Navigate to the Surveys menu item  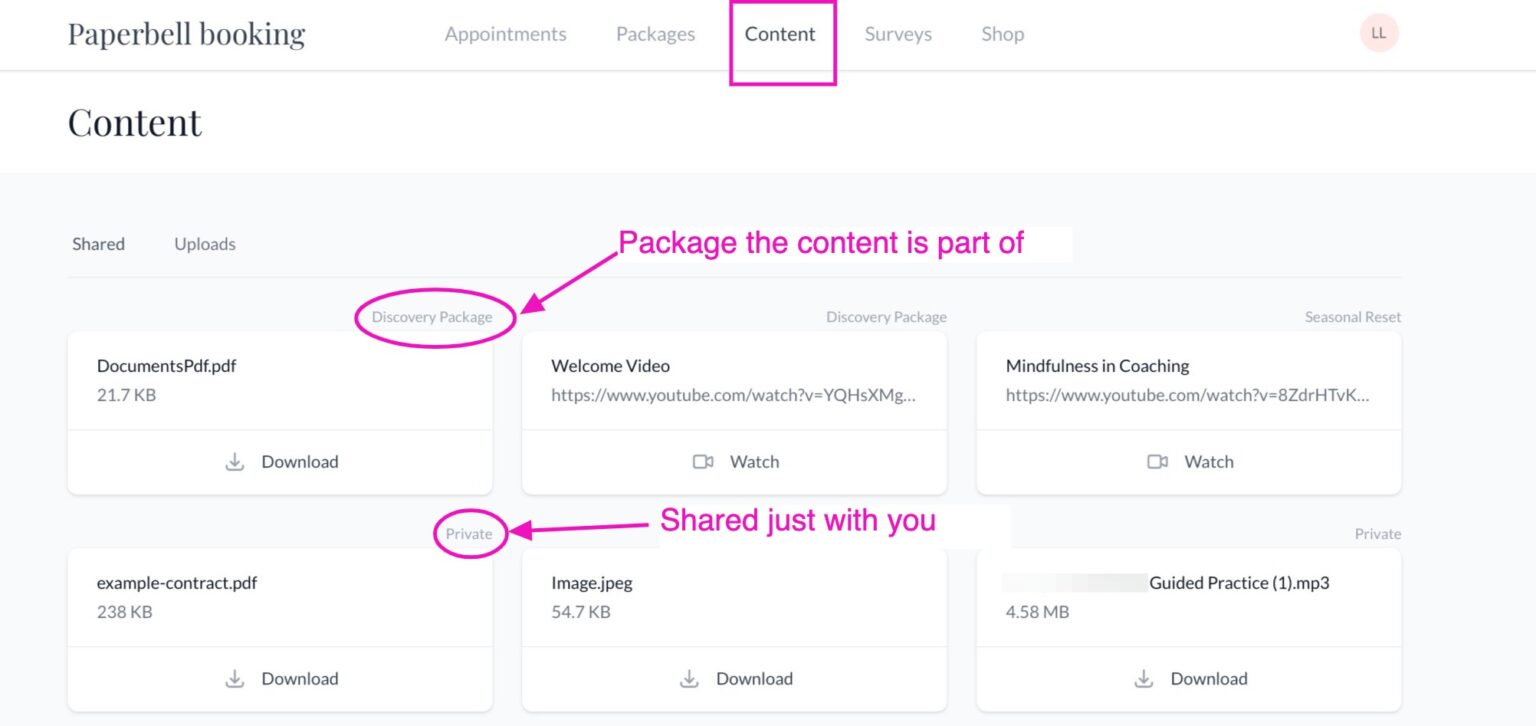point(897,33)
